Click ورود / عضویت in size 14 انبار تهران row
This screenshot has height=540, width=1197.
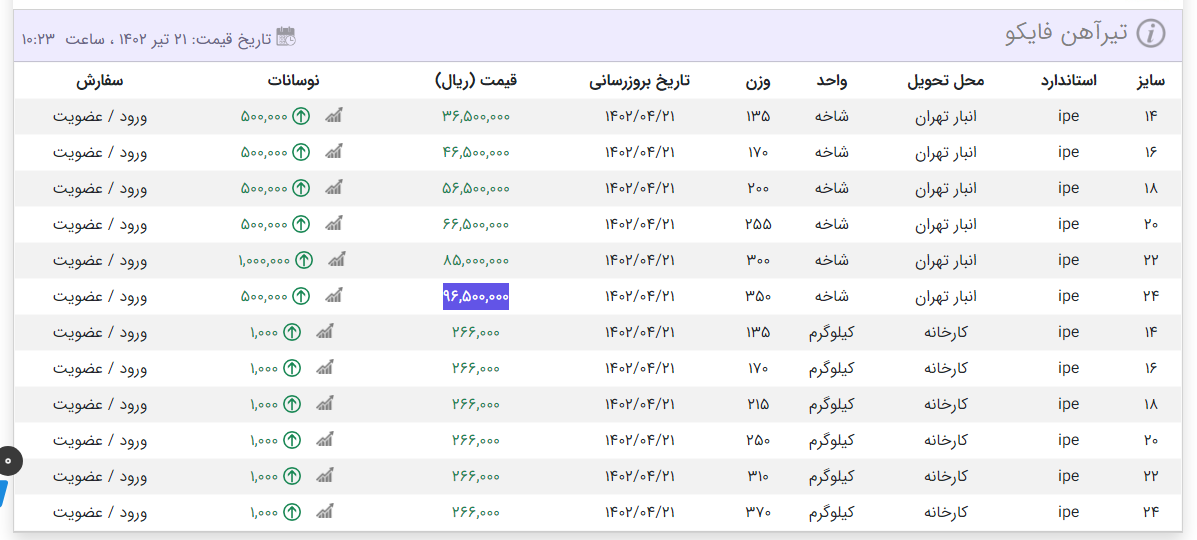100,117
